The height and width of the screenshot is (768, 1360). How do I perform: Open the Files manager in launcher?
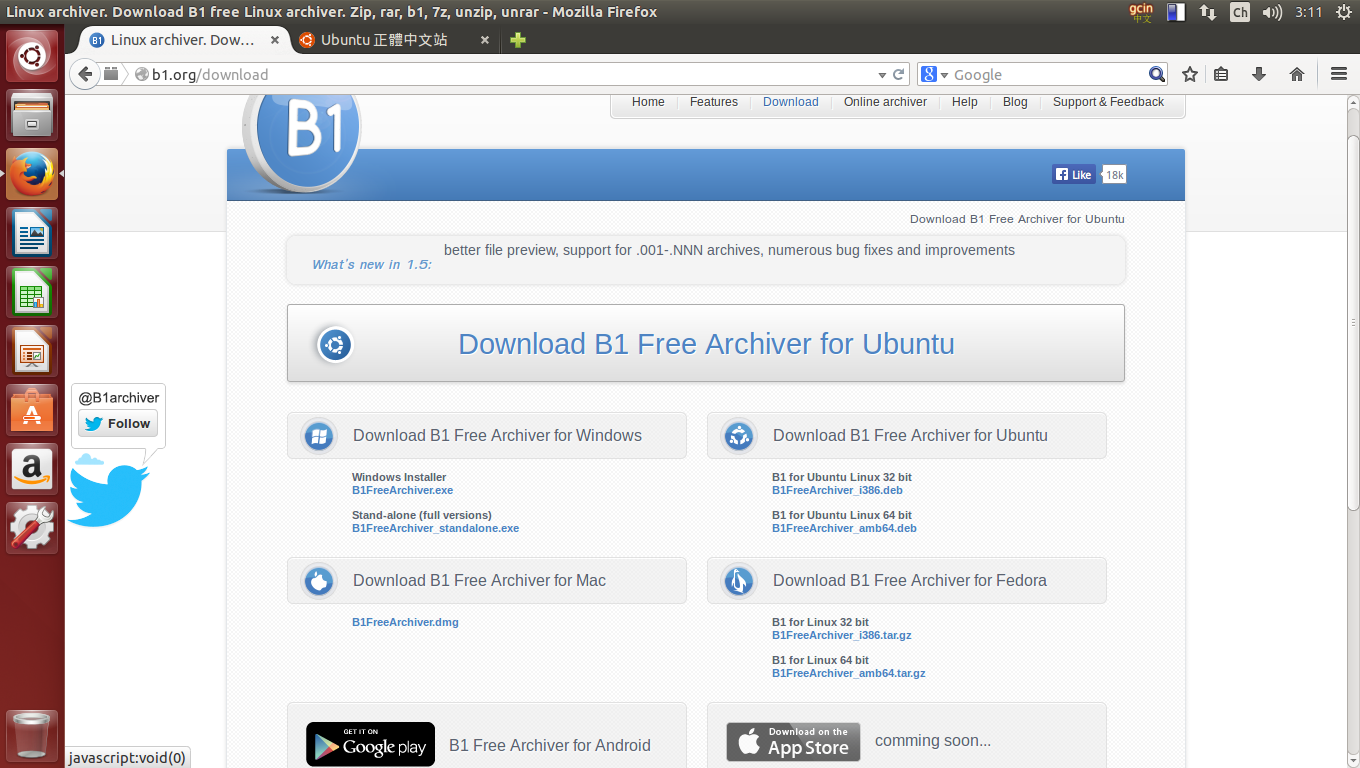tap(33, 115)
